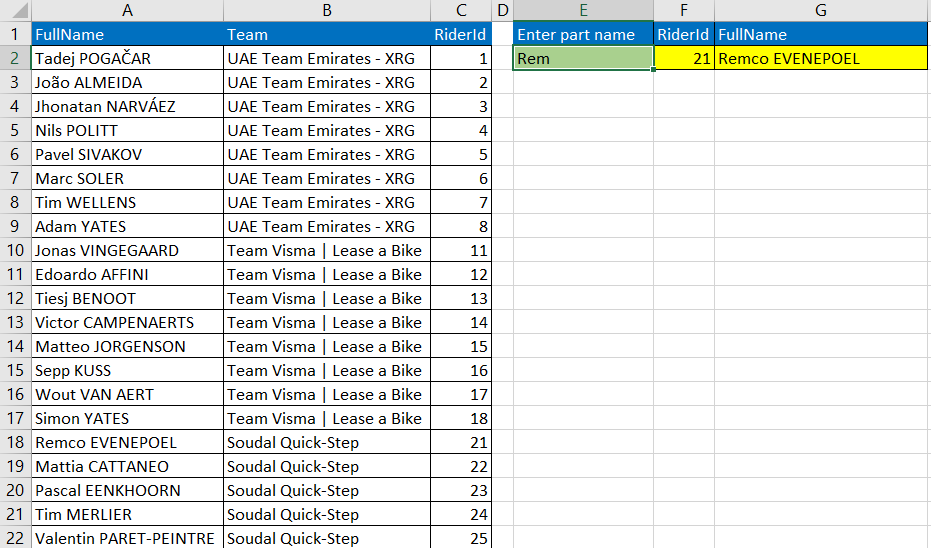The height and width of the screenshot is (548, 931).
Task: Select all cells via corner triangle
Action: (x=16, y=10)
